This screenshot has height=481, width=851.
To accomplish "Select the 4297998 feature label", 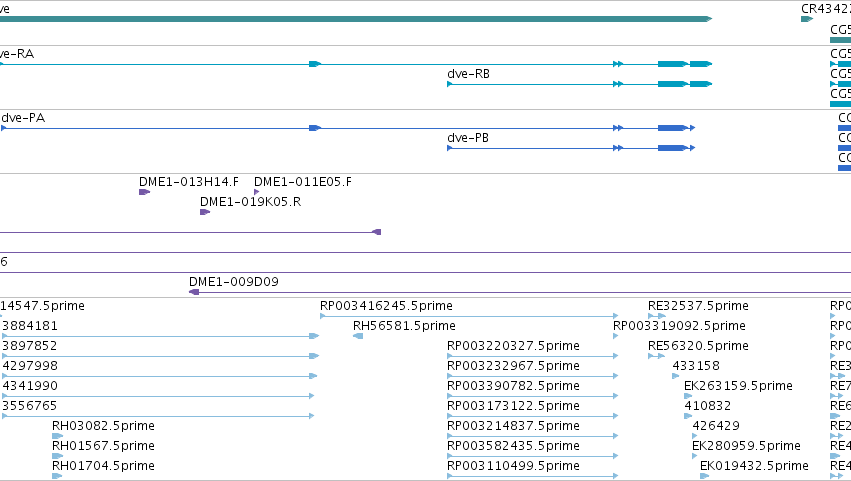I will click(x=30, y=366).
